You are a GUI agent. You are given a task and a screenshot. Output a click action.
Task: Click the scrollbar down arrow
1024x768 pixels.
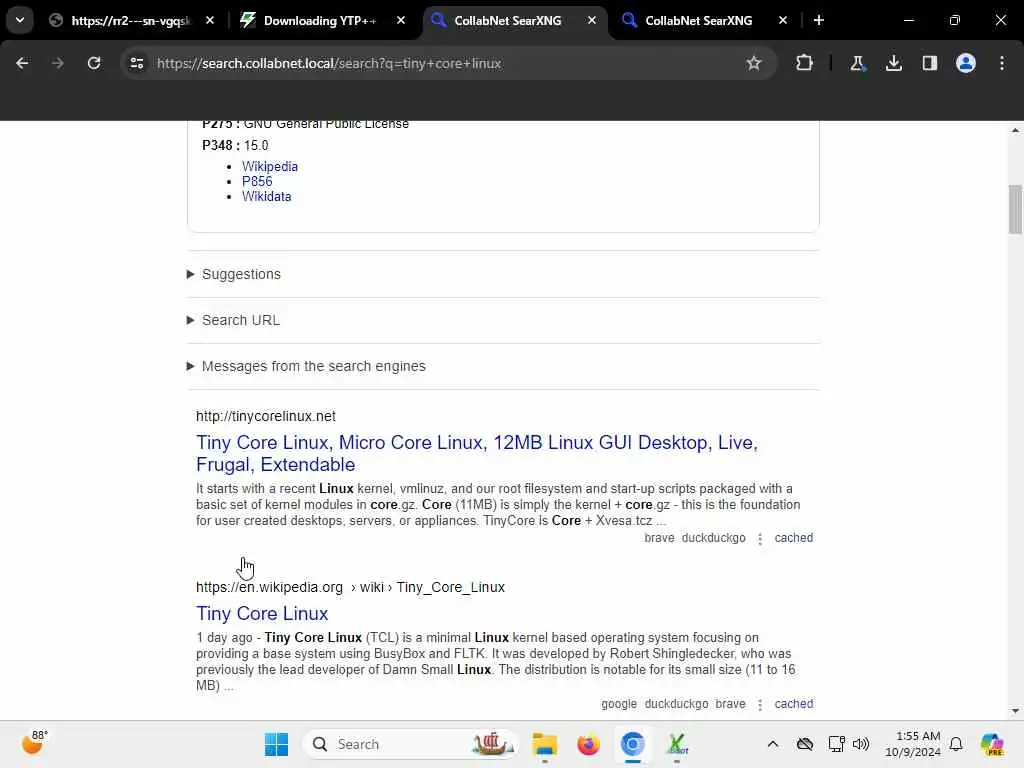(1015, 711)
